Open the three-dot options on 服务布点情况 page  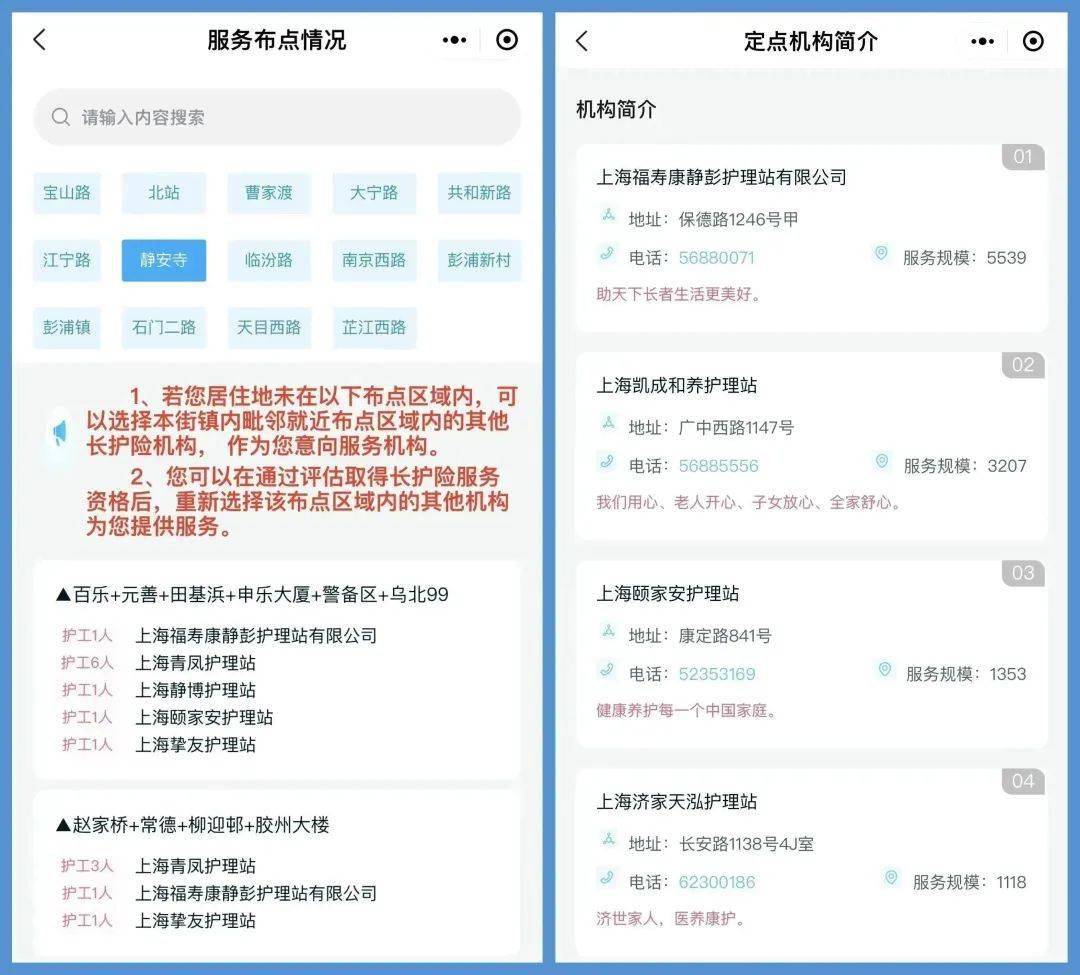(x=454, y=40)
